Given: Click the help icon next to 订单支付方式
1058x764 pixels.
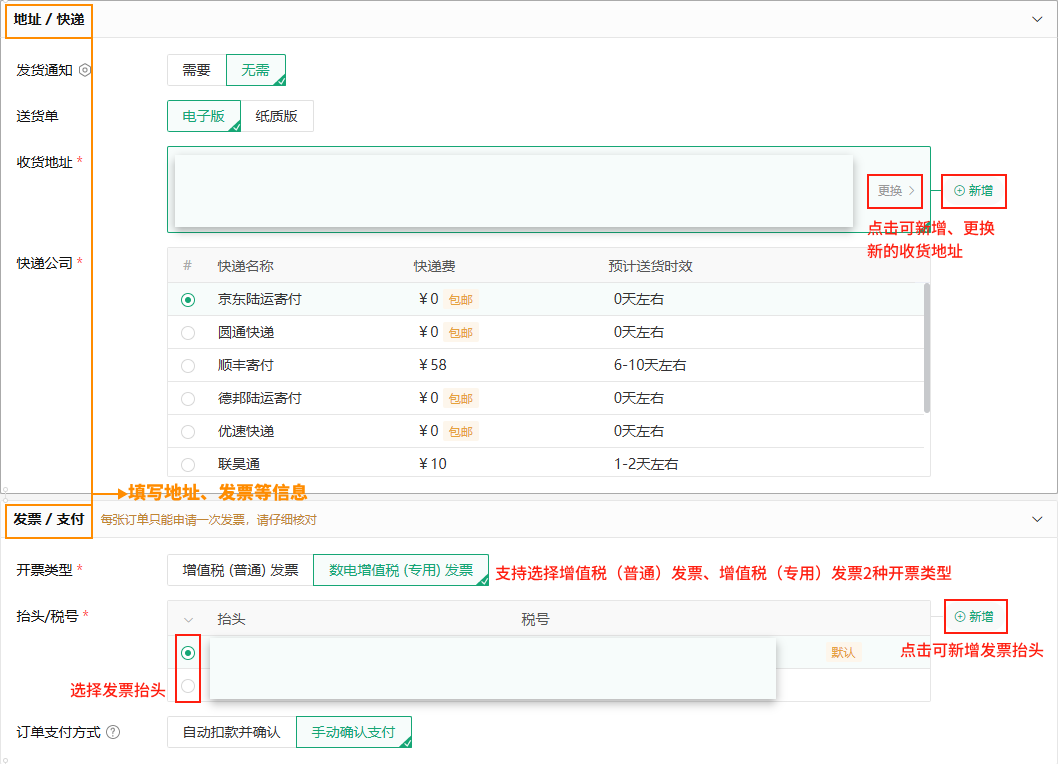Looking at the screenshot, I should click(113, 732).
